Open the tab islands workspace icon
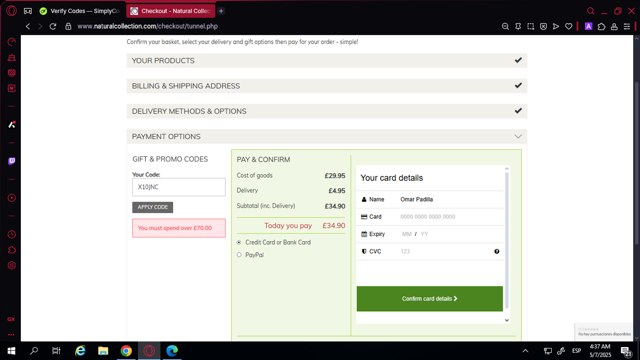The width and height of the screenshot is (640, 360). 28,11
